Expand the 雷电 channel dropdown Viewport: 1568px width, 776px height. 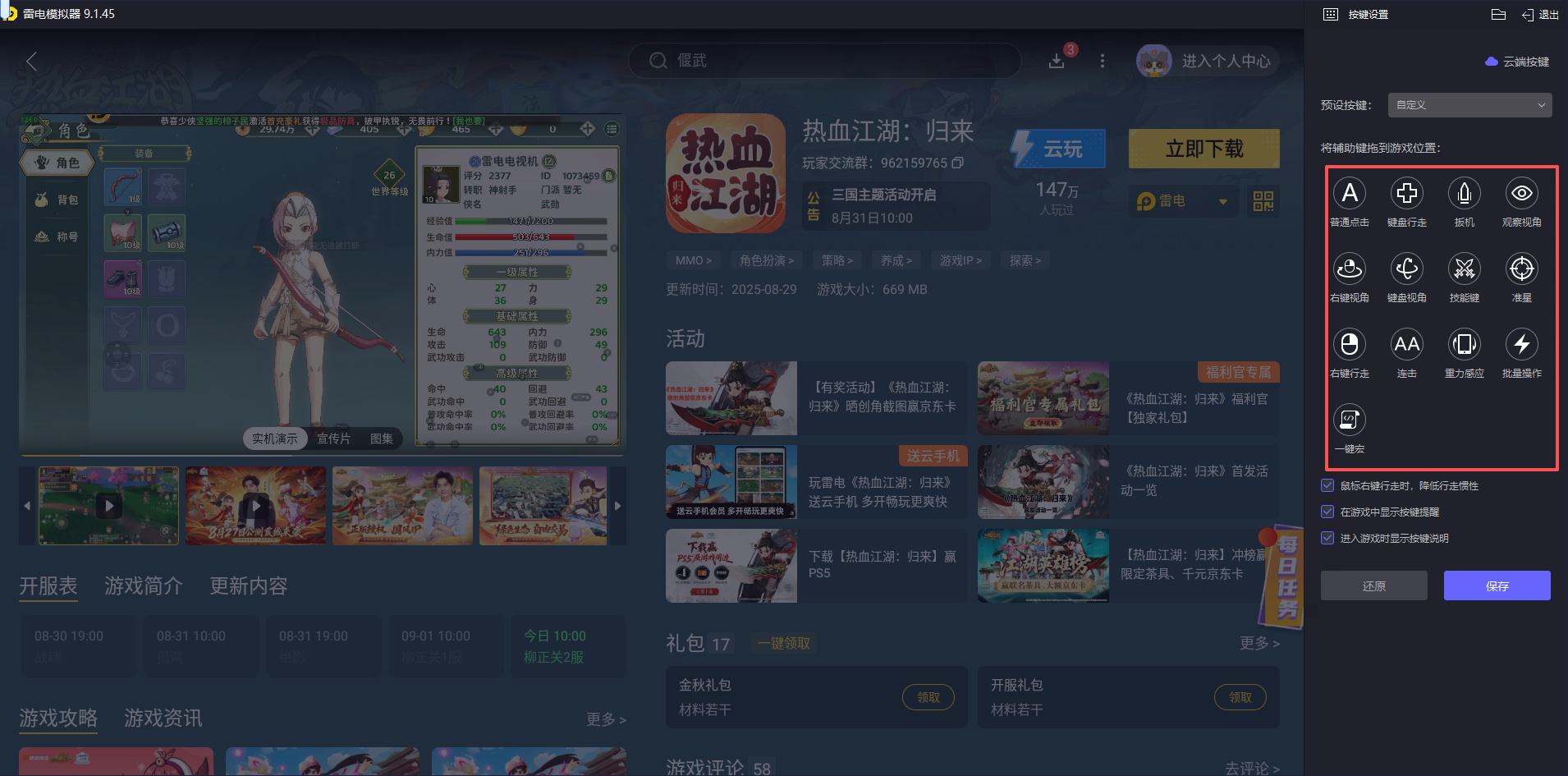click(x=1183, y=201)
